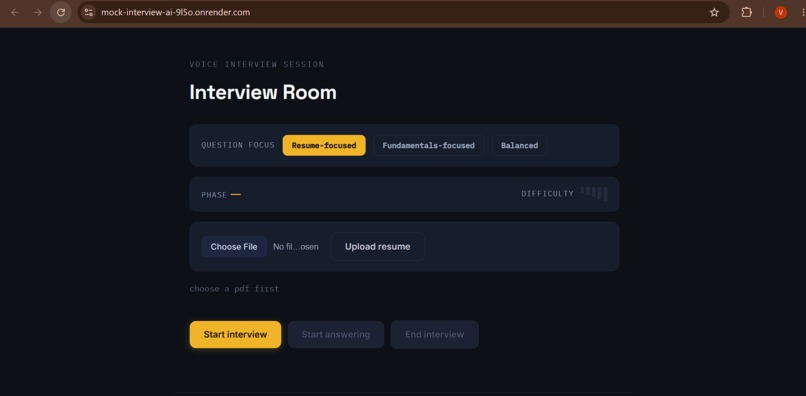Viewport: 806px width, 396px height.
Task: Select Fundamentals-focused question focus
Action: click(428, 146)
